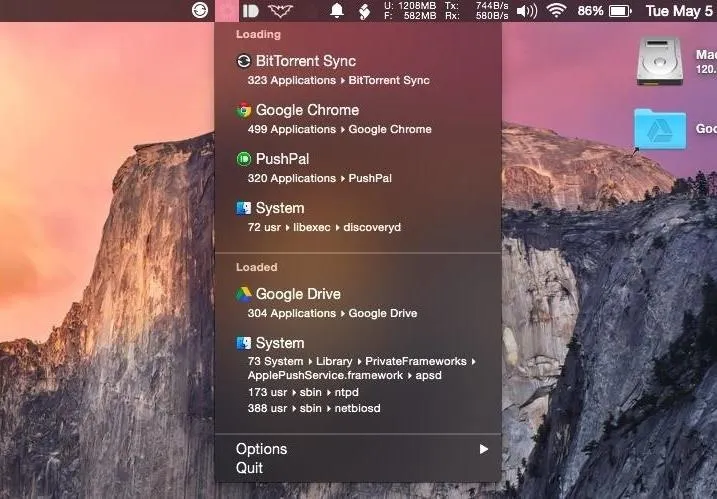Click the Loaded section header

coord(257,267)
